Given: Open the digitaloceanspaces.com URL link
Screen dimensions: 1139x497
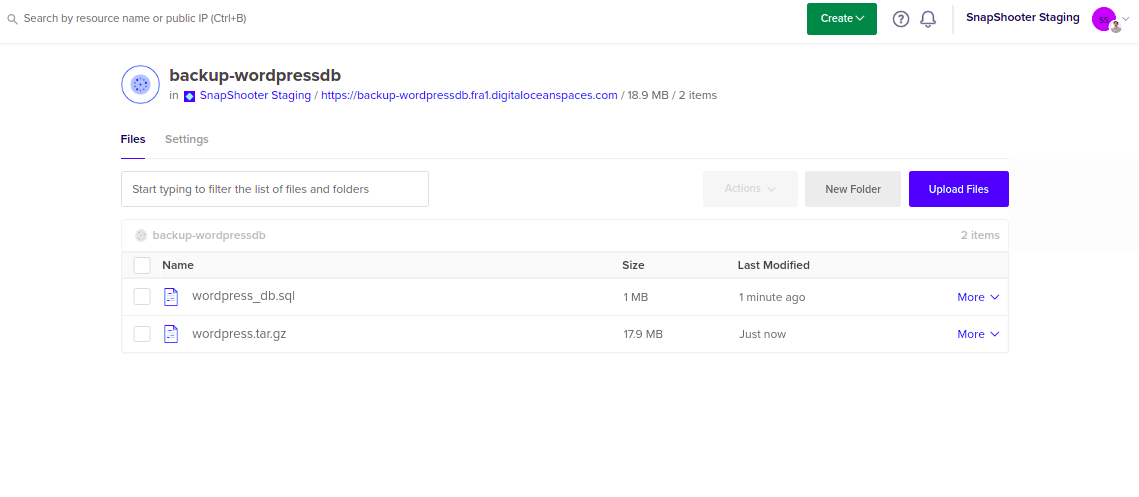Looking at the screenshot, I should 469,95.
